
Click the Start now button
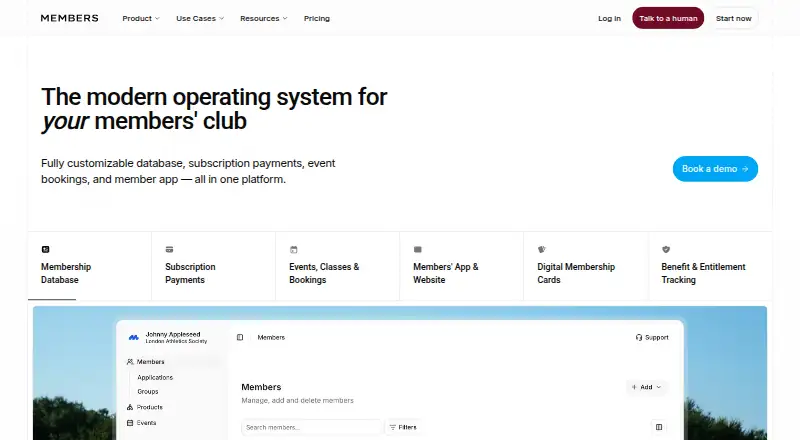coord(734,18)
